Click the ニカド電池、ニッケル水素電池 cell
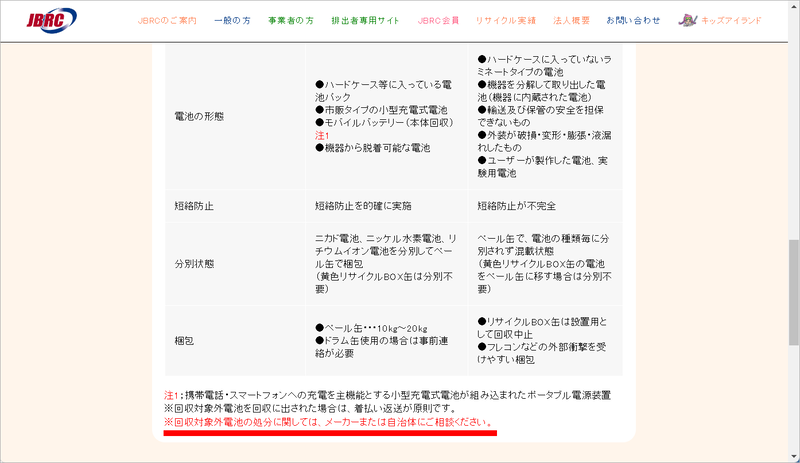 386,264
